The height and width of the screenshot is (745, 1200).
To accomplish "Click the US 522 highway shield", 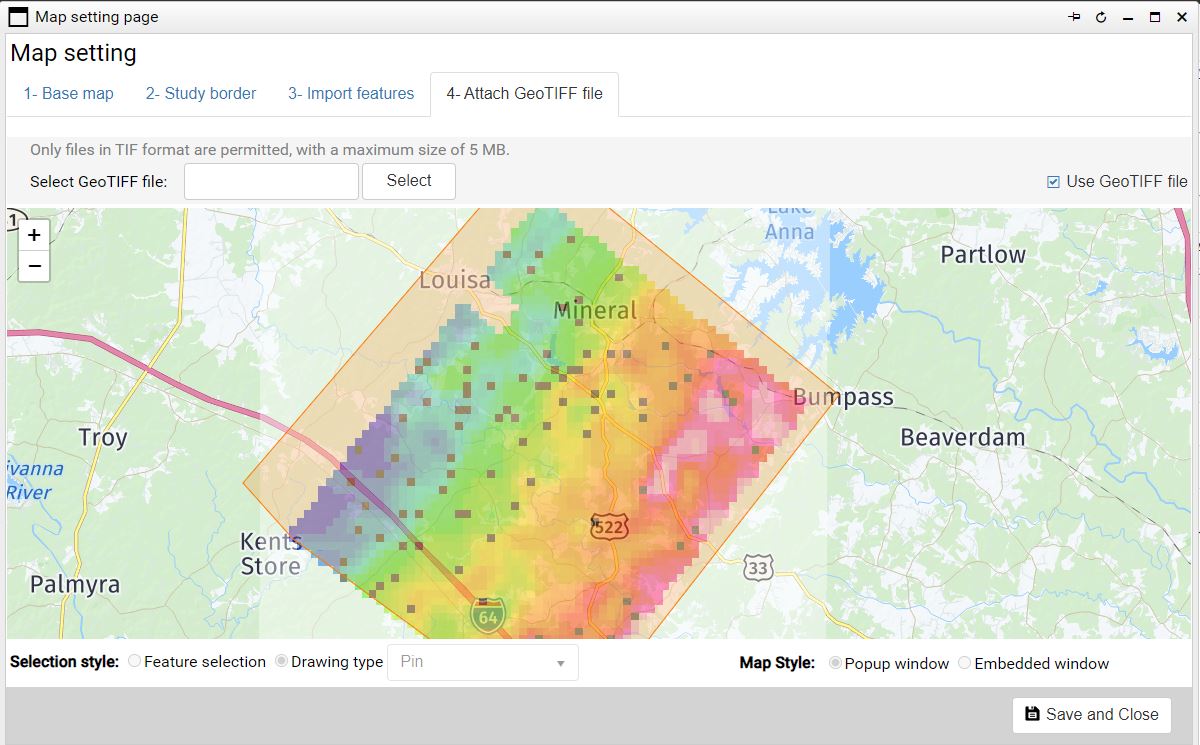I will pyautogui.click(x=608, y=525).
